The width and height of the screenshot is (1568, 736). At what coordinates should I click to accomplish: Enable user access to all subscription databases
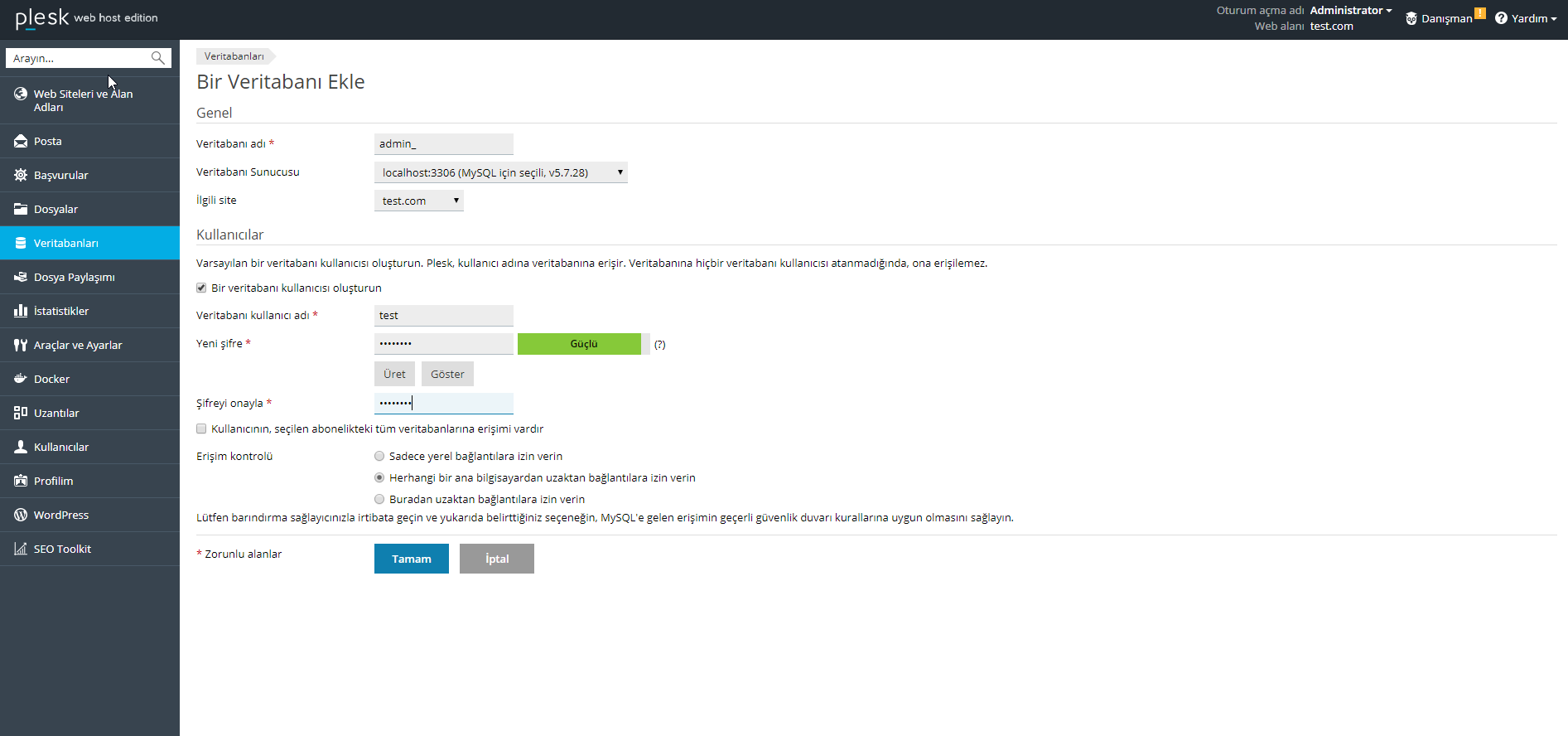pyautogui.click(x=201, y=429)
